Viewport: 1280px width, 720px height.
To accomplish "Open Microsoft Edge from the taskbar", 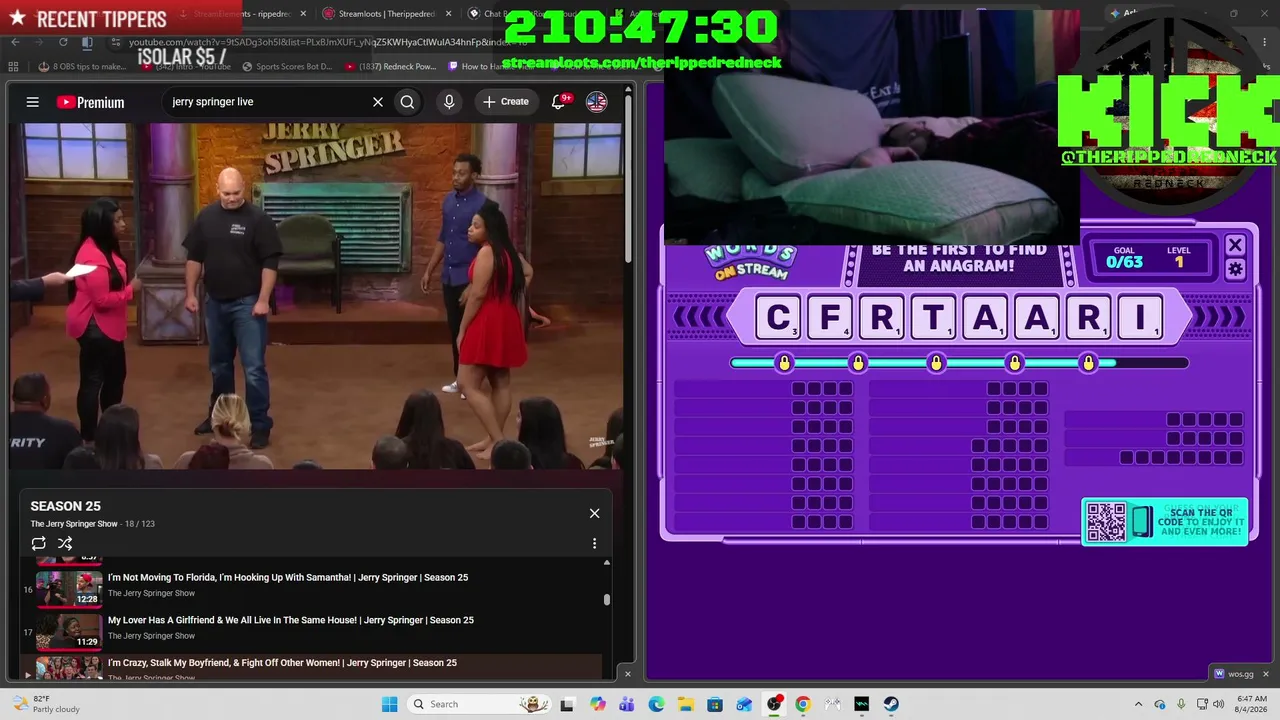I will point(656,704).
